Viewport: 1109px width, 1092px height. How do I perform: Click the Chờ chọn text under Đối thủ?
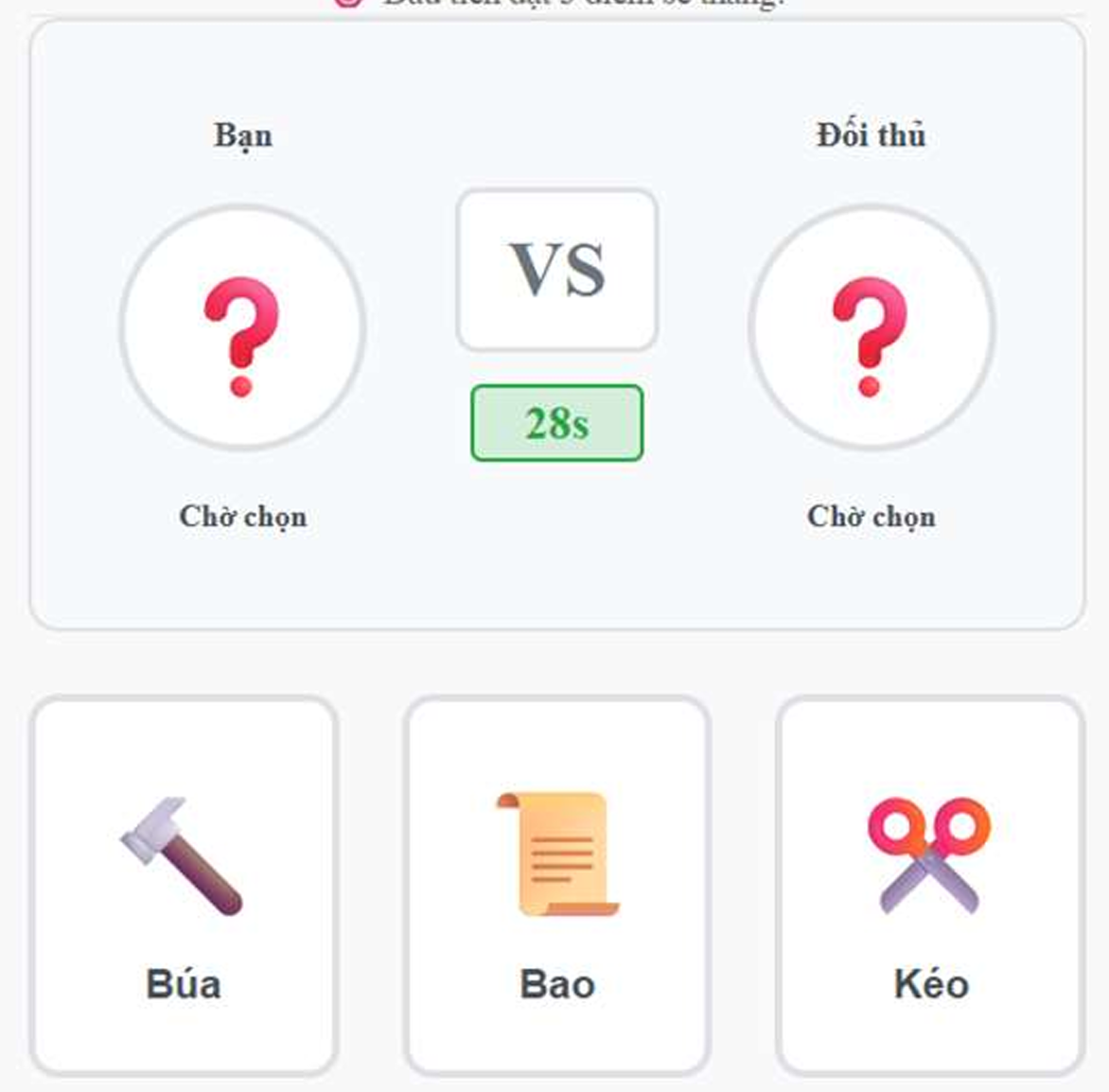(871, 517)
